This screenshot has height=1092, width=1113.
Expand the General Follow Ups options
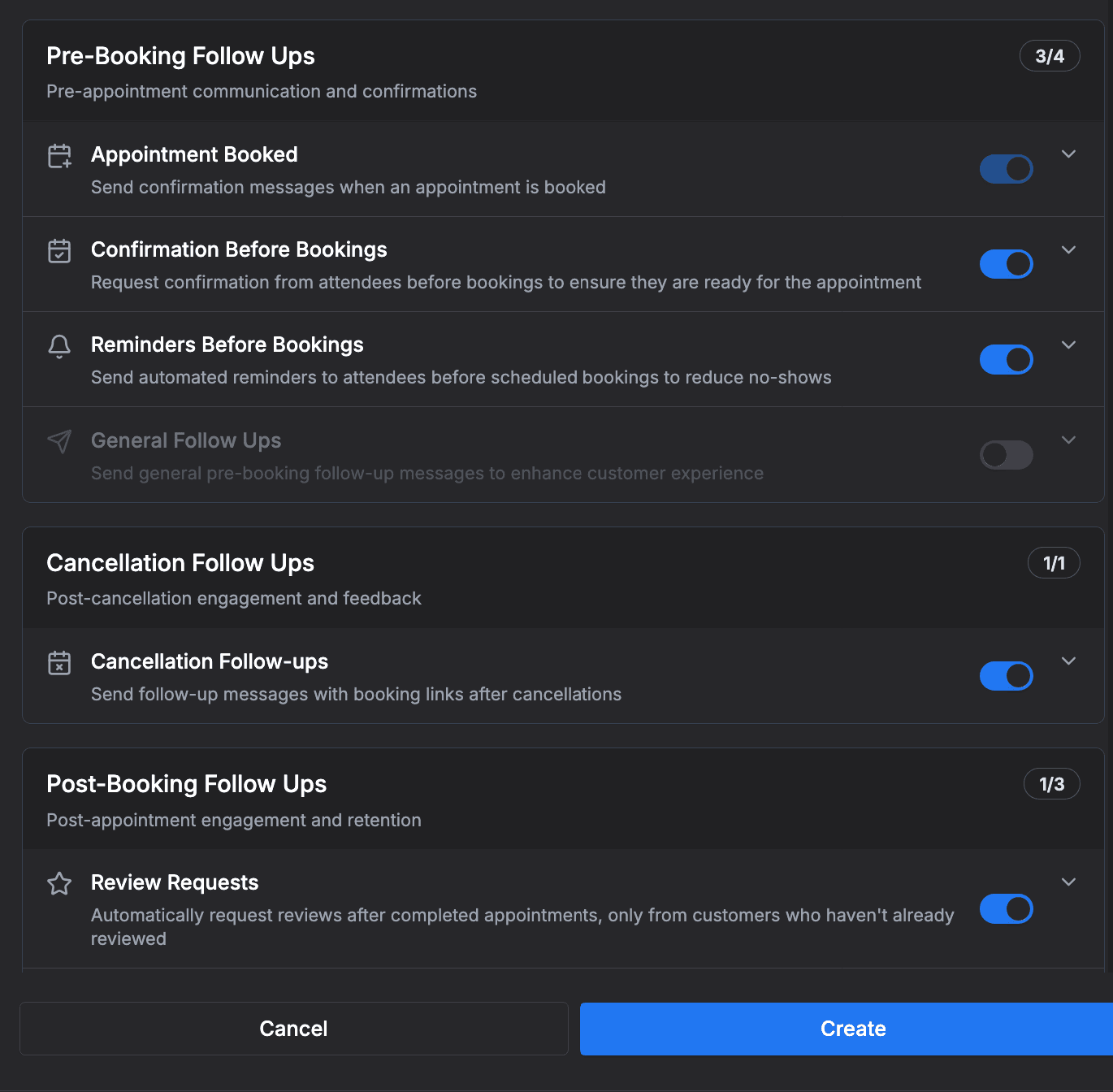[x=1068, y=440]
